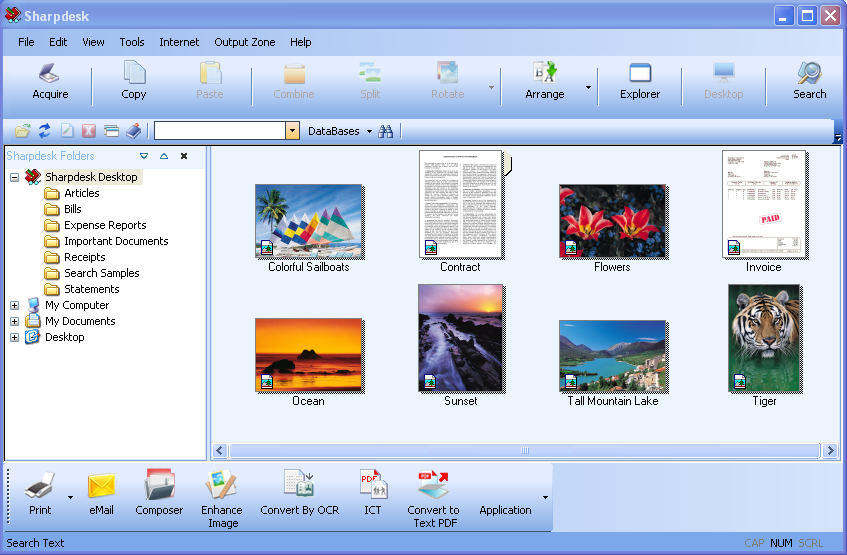The height and width of the screenshot is (555, 847).
Task: Open the Arrange dropdown arrow
Action: coord(588,87)
